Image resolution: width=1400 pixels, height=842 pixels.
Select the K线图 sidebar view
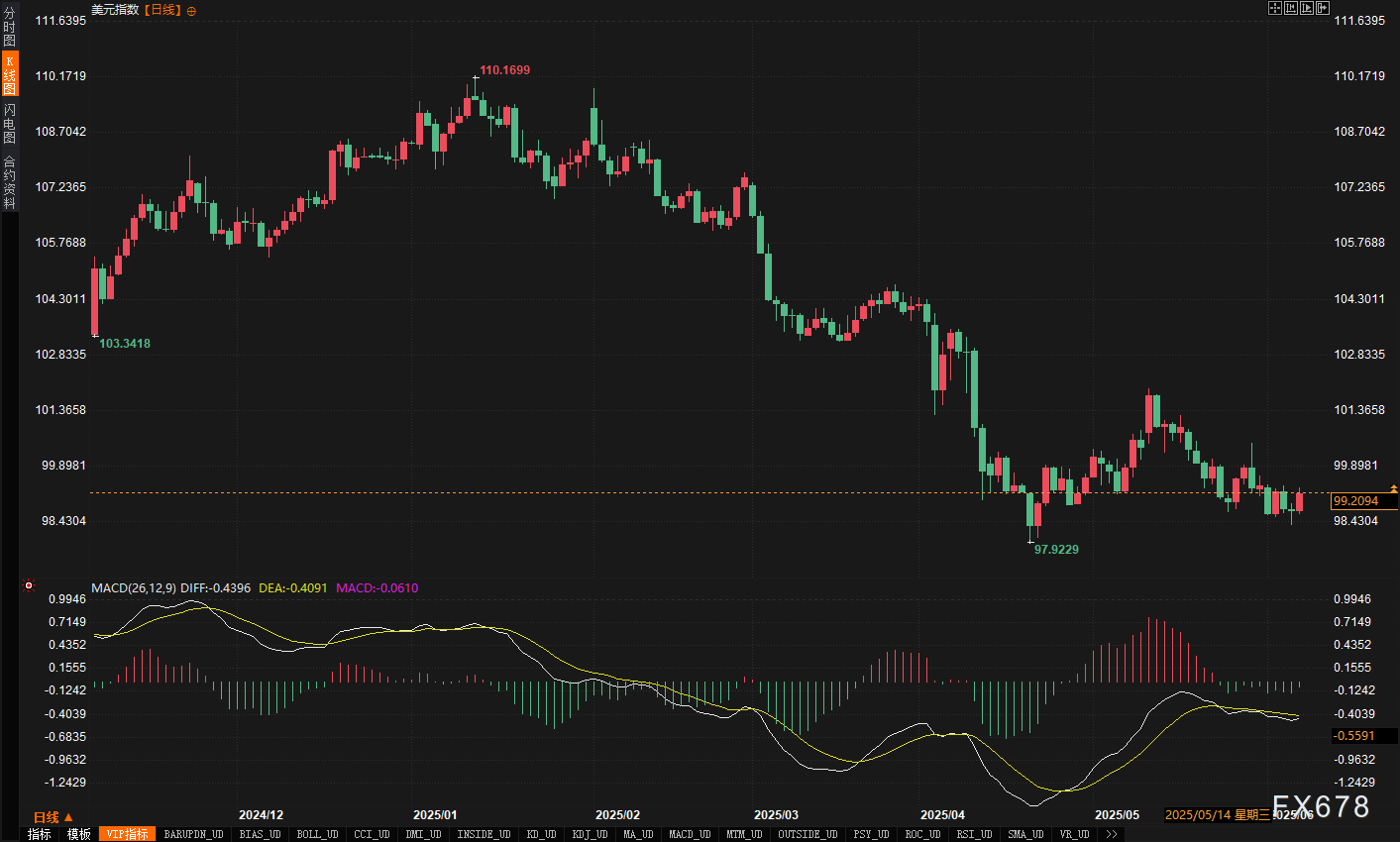[x=9, y=74]
